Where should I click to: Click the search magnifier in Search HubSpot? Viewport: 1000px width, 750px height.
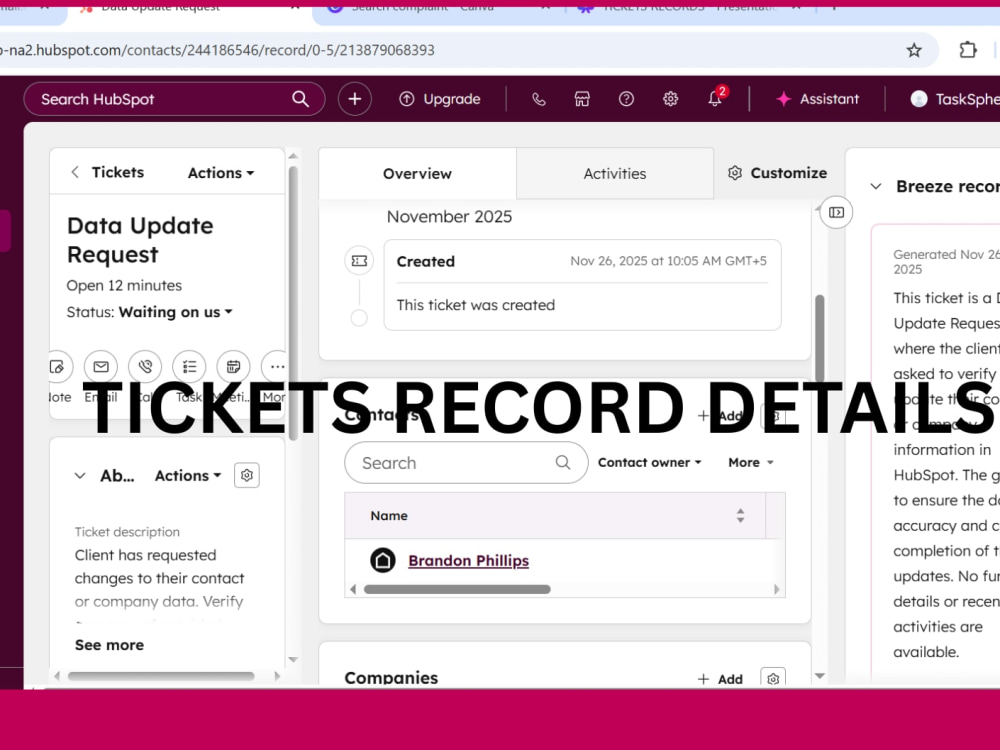300,99
